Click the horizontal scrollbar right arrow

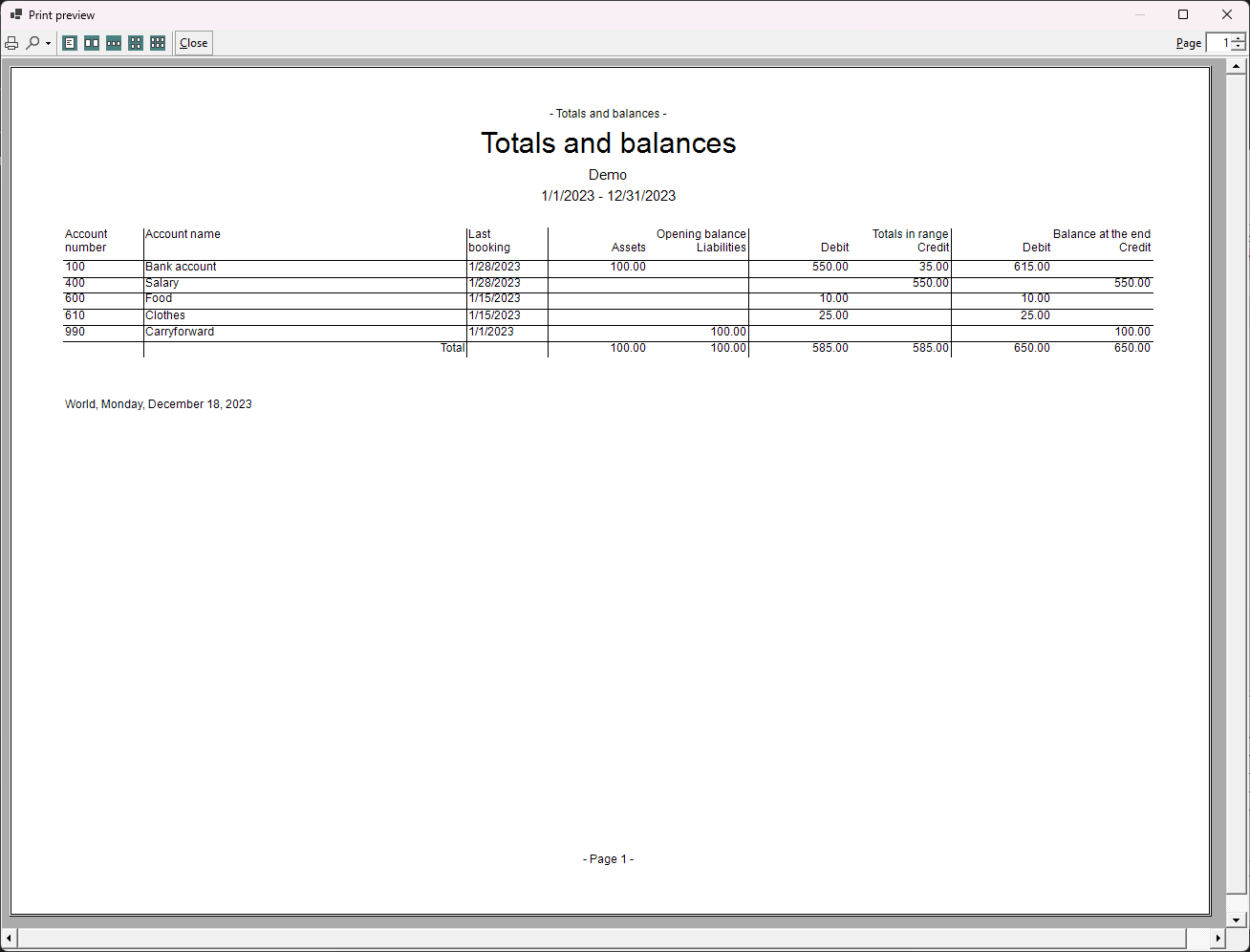coord(1218,939)
